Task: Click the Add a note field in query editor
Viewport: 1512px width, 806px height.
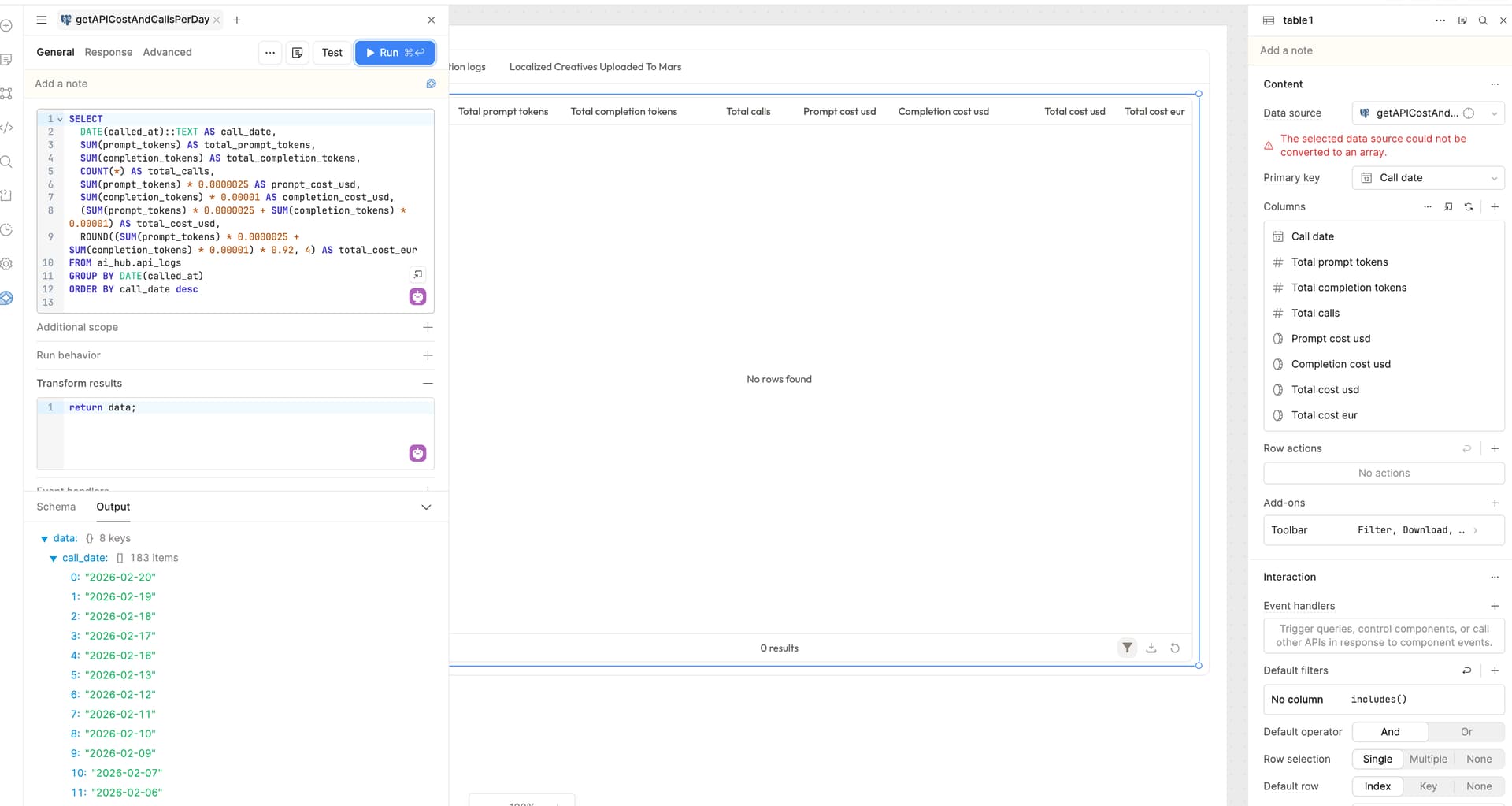Action: point(220,84)
